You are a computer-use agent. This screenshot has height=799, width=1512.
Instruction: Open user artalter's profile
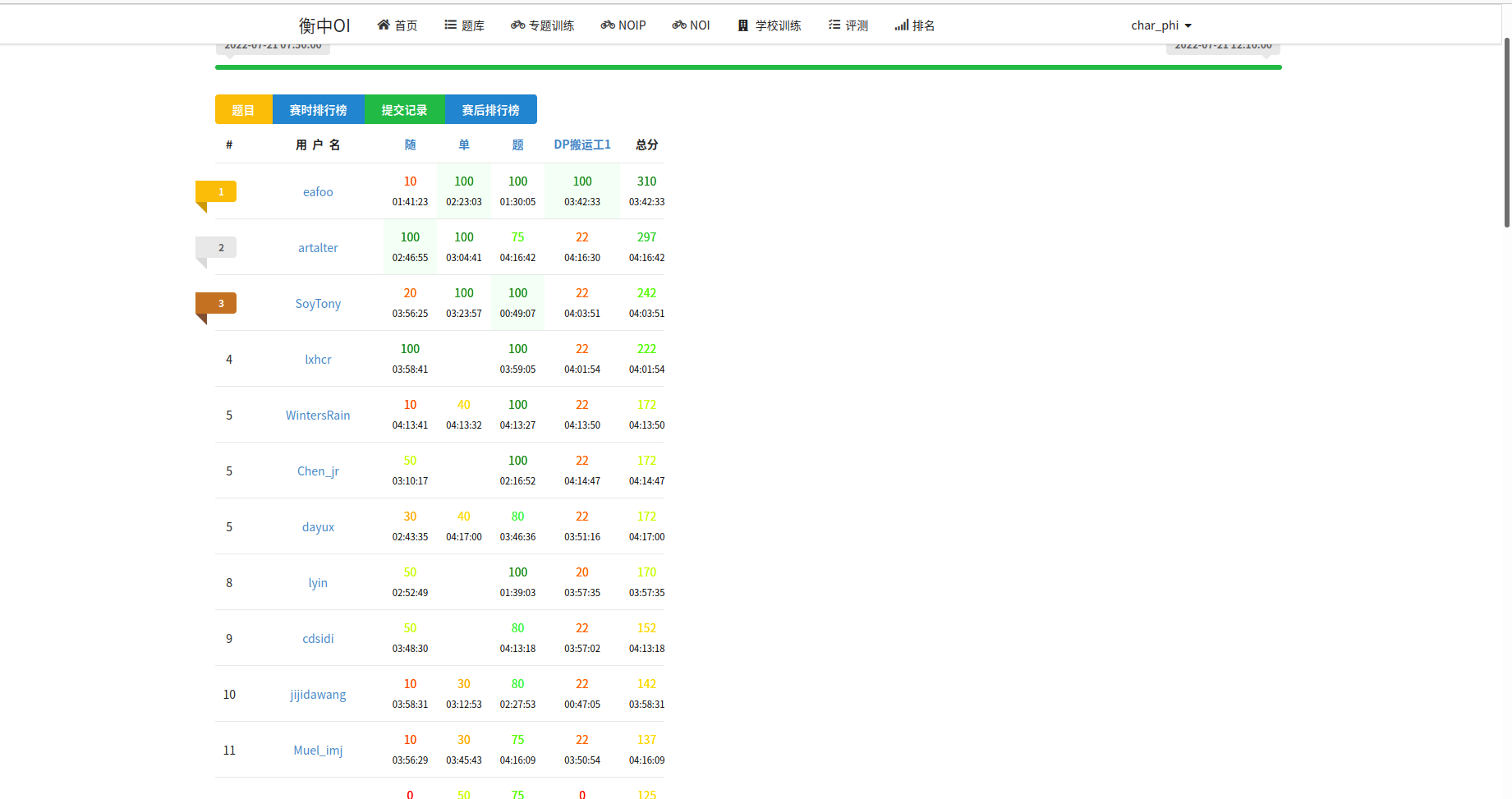[x=318, y=247]
